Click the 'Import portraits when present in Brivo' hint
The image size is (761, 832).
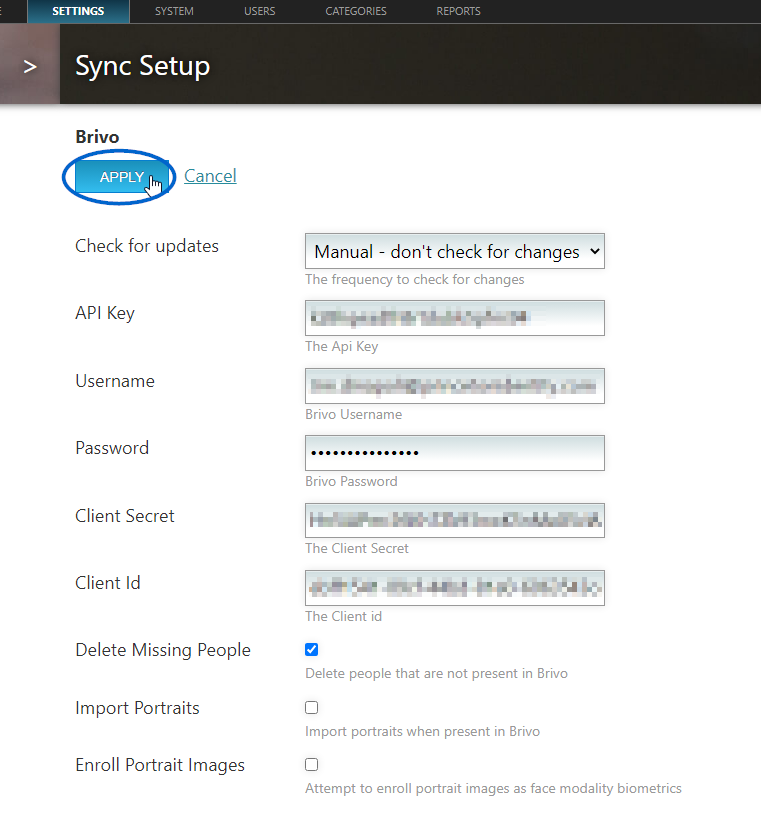422,731
